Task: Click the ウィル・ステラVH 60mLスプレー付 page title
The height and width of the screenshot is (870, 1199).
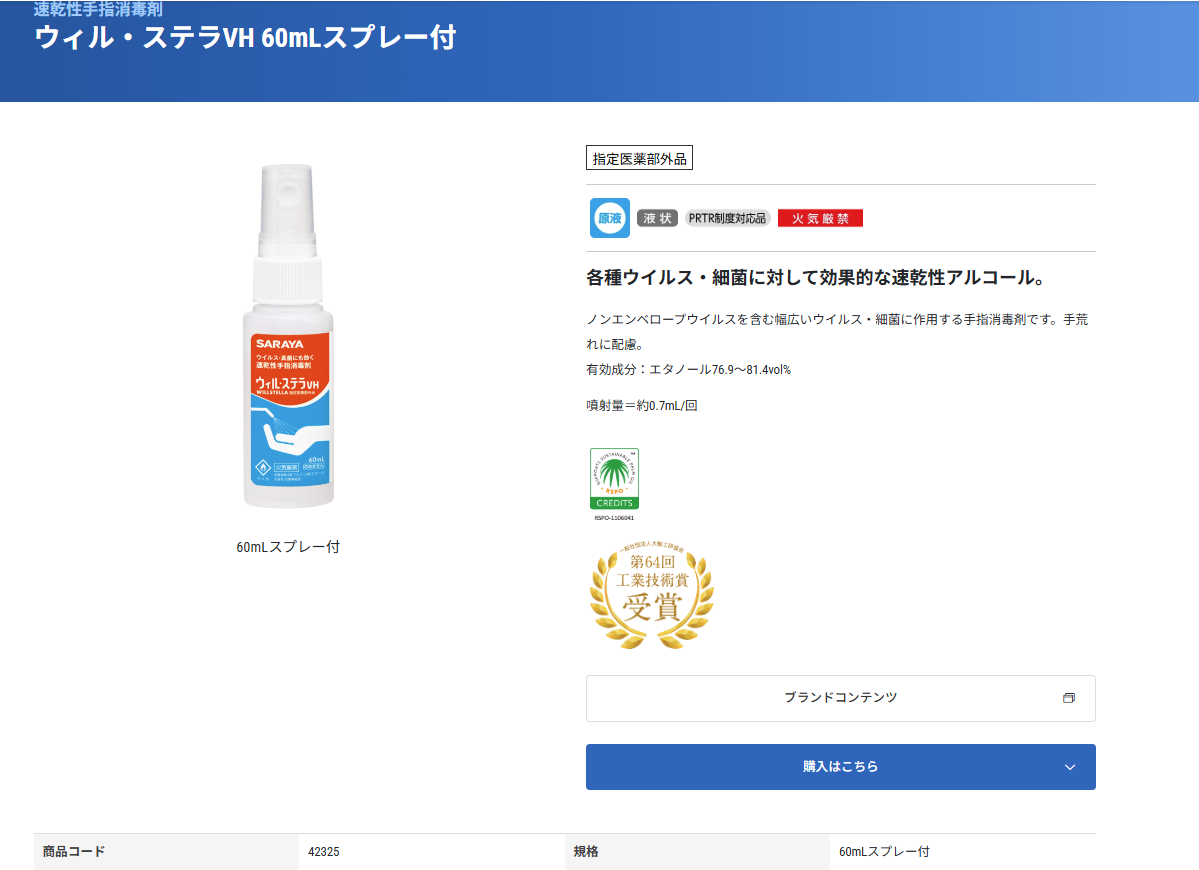Action: (246, 39)
